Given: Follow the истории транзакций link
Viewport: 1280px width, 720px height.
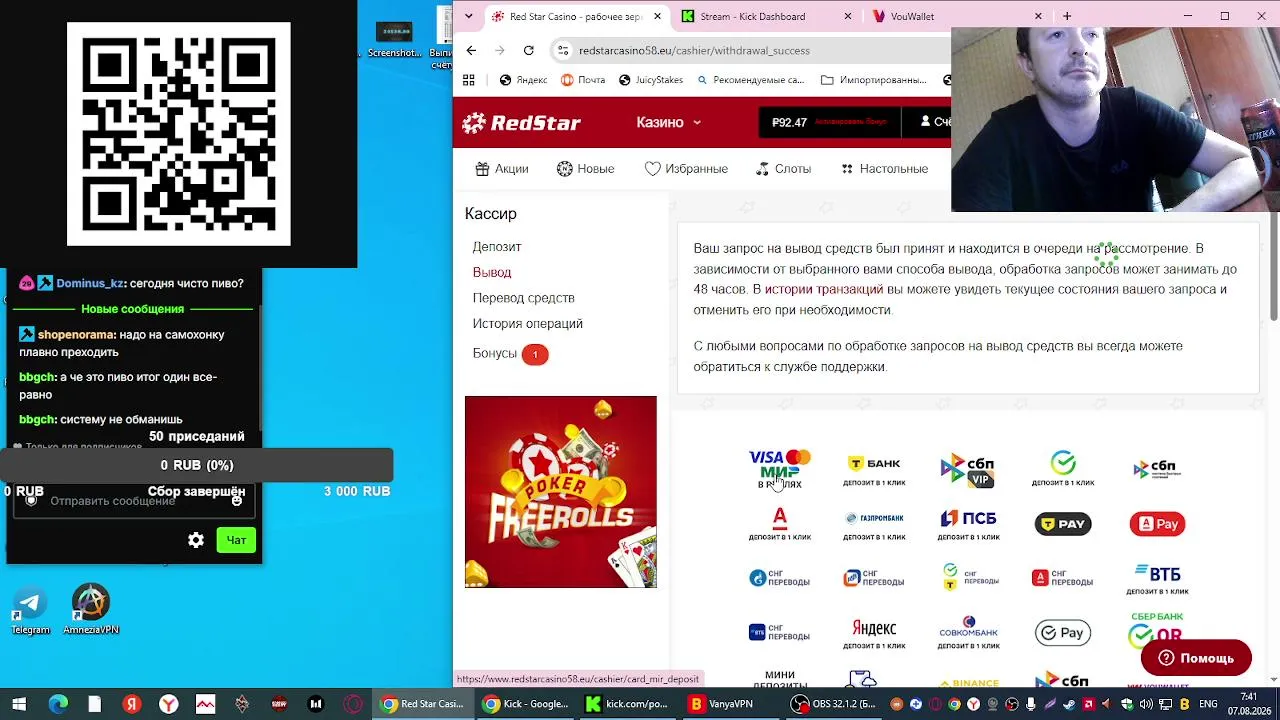Looking at the screenshot, I should [824, 290].
